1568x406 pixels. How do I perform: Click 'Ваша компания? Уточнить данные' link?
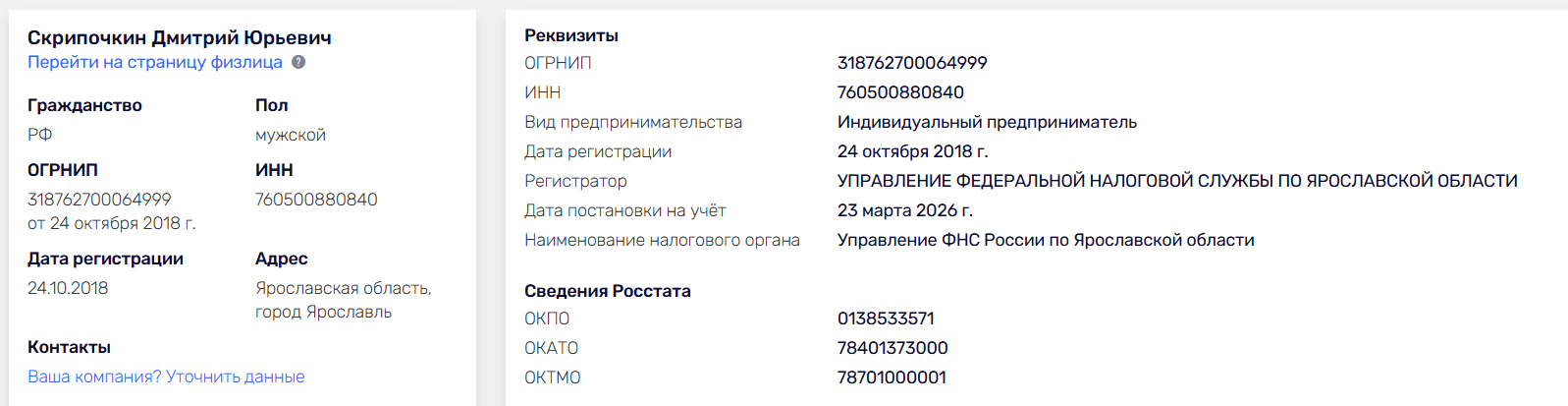166,377
